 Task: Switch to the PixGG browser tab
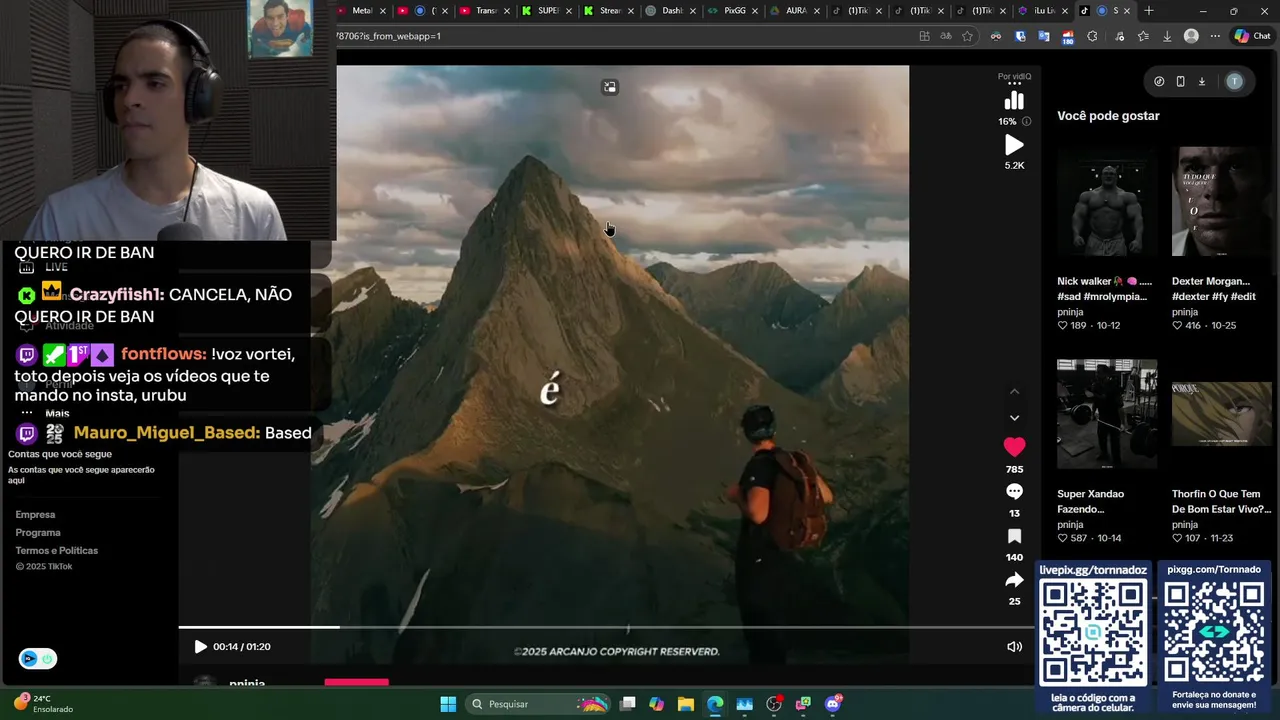point(732,11)
